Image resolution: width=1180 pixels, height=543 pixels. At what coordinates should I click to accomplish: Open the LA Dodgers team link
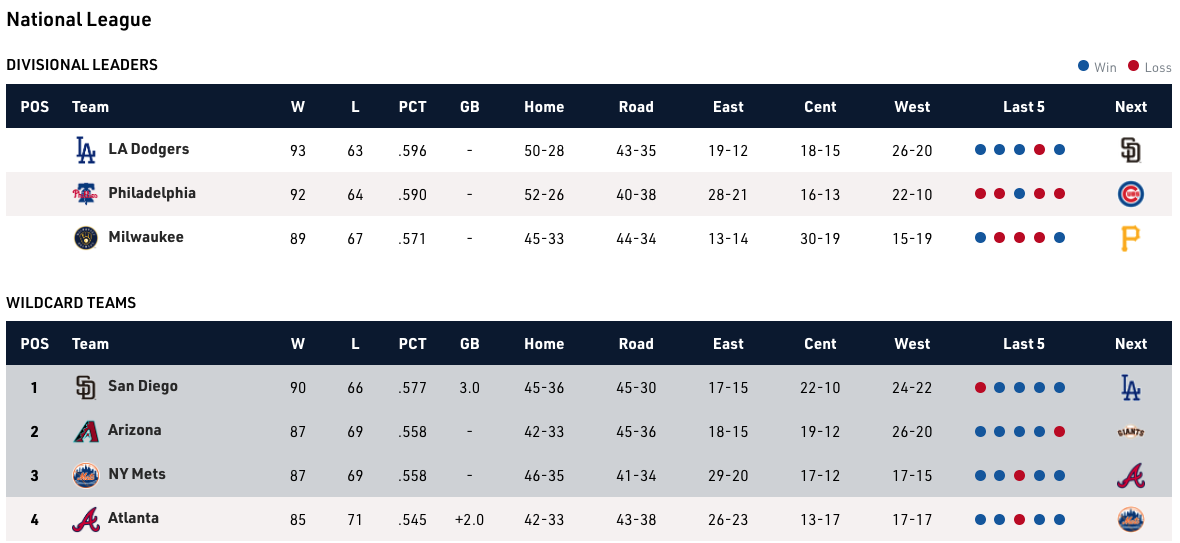tap(148, 149)
